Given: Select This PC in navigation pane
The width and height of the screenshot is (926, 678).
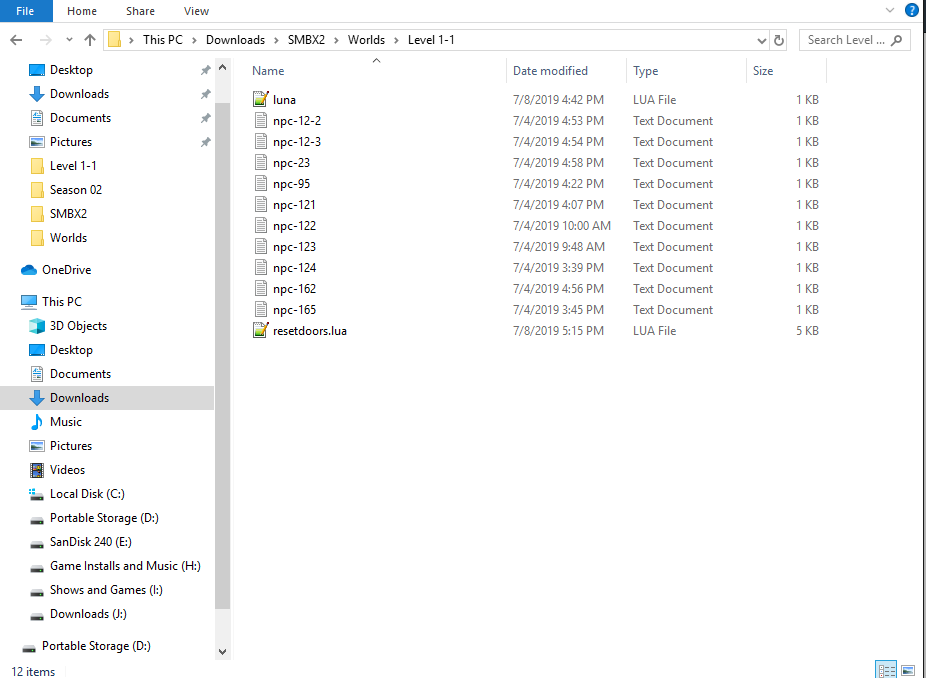Looking at the screenshot, I should [61, 302].
